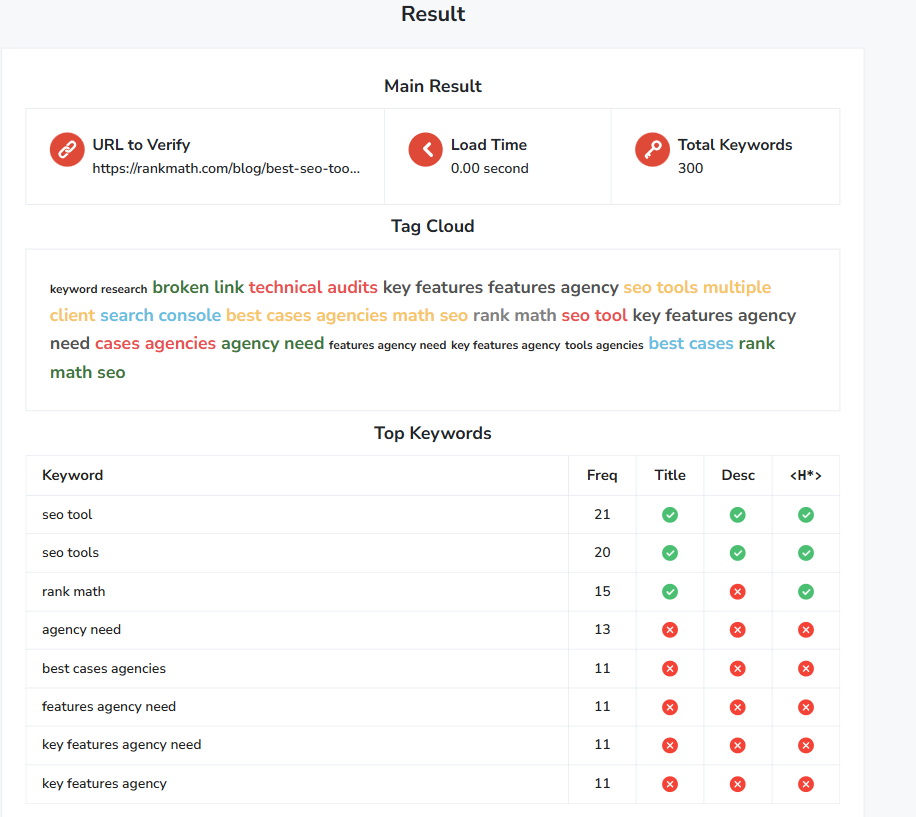This screenshot has width=916, height=817.
Task: Click the H* cross in key features agency need row
Action: click(x=806, y=745)
